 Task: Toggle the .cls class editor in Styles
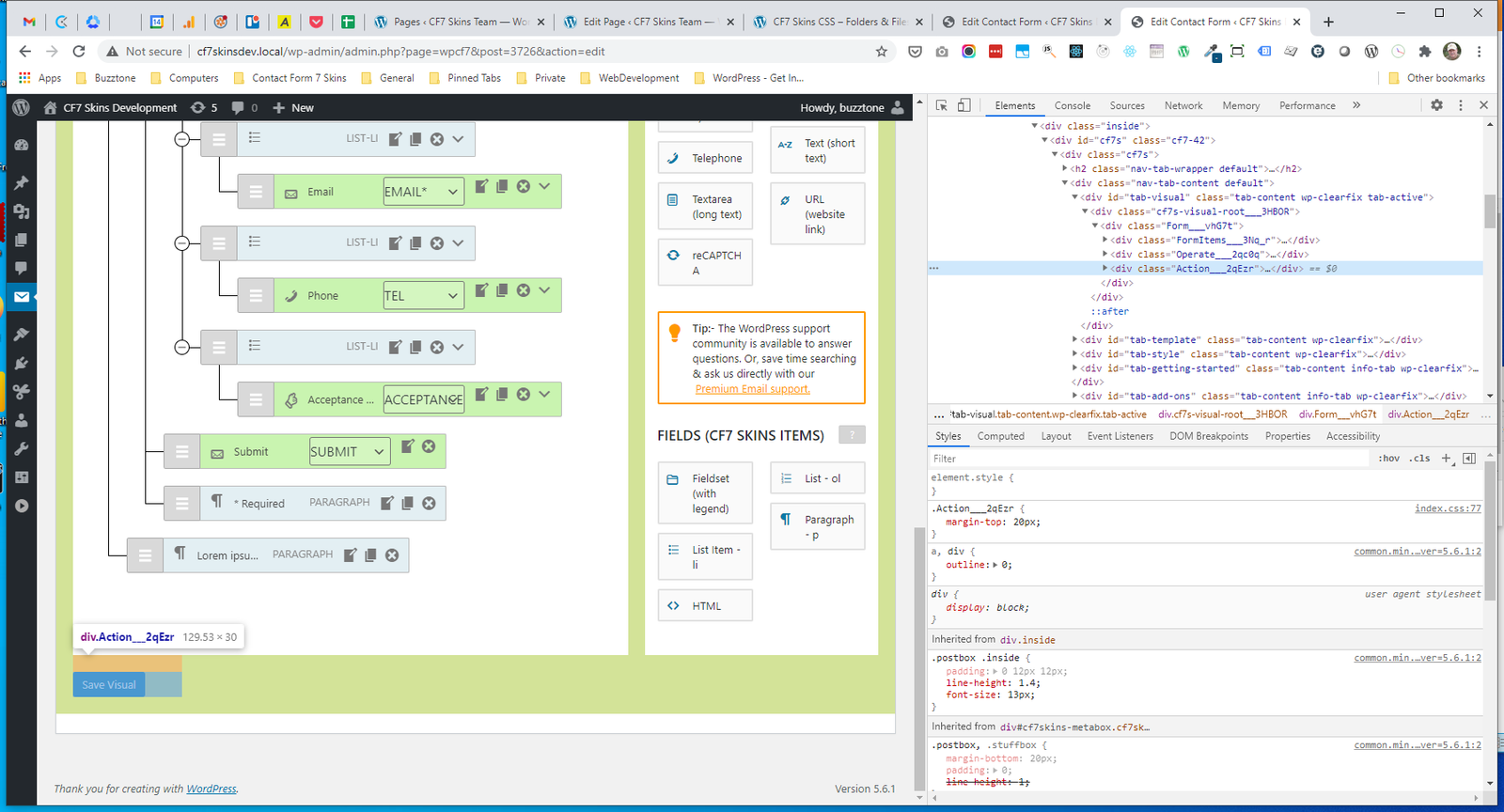click(1420, 459)
